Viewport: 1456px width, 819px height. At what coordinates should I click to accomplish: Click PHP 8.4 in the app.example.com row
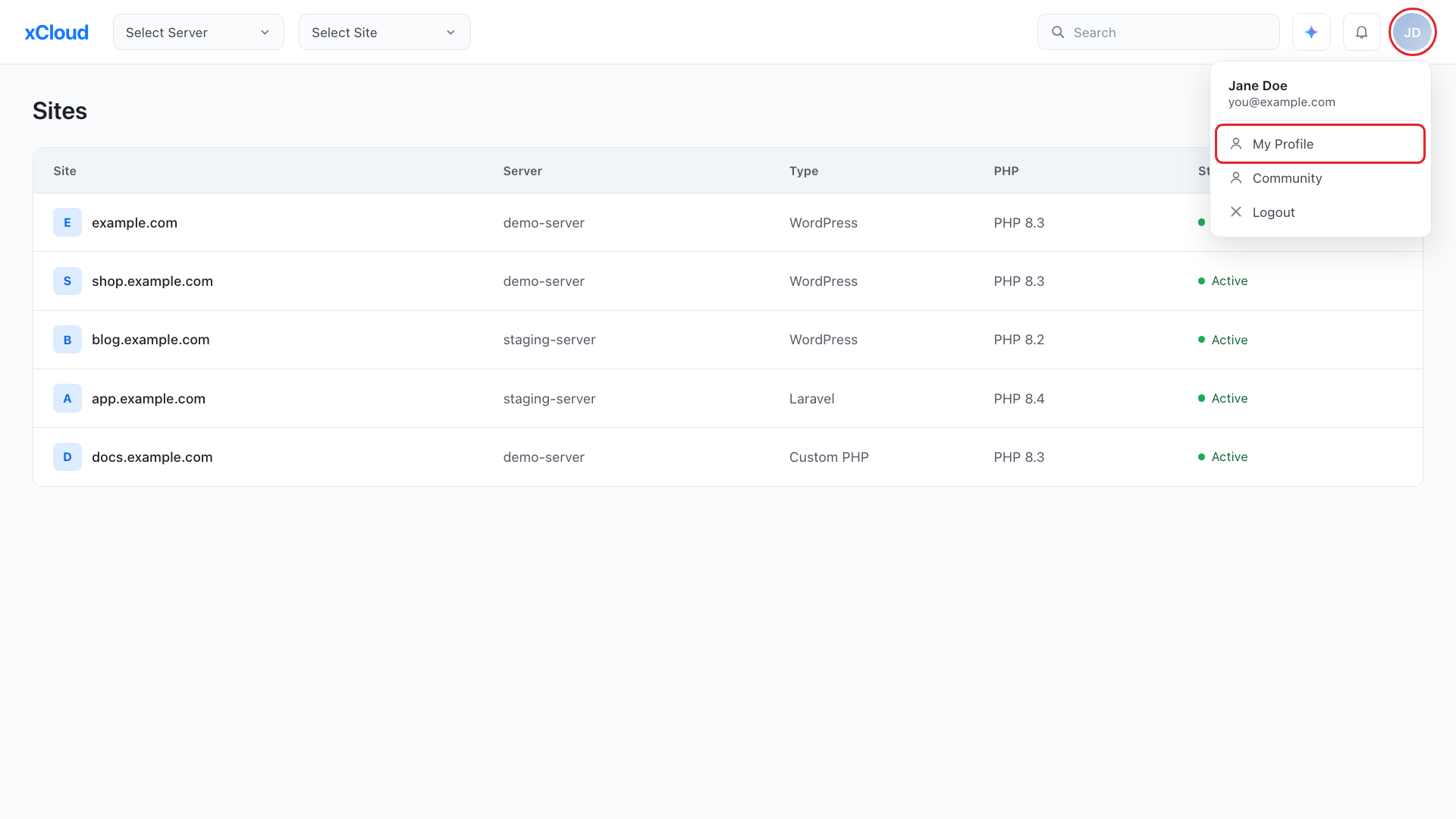coord(1018,399)
